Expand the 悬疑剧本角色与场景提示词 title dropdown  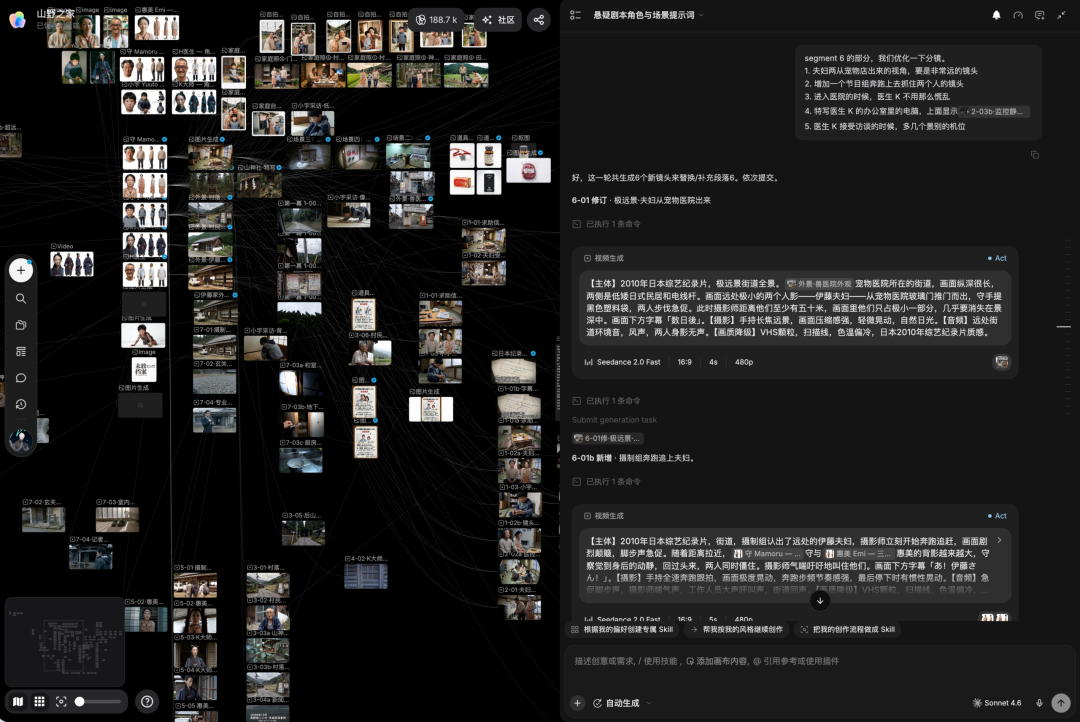[x=648, y=15]
